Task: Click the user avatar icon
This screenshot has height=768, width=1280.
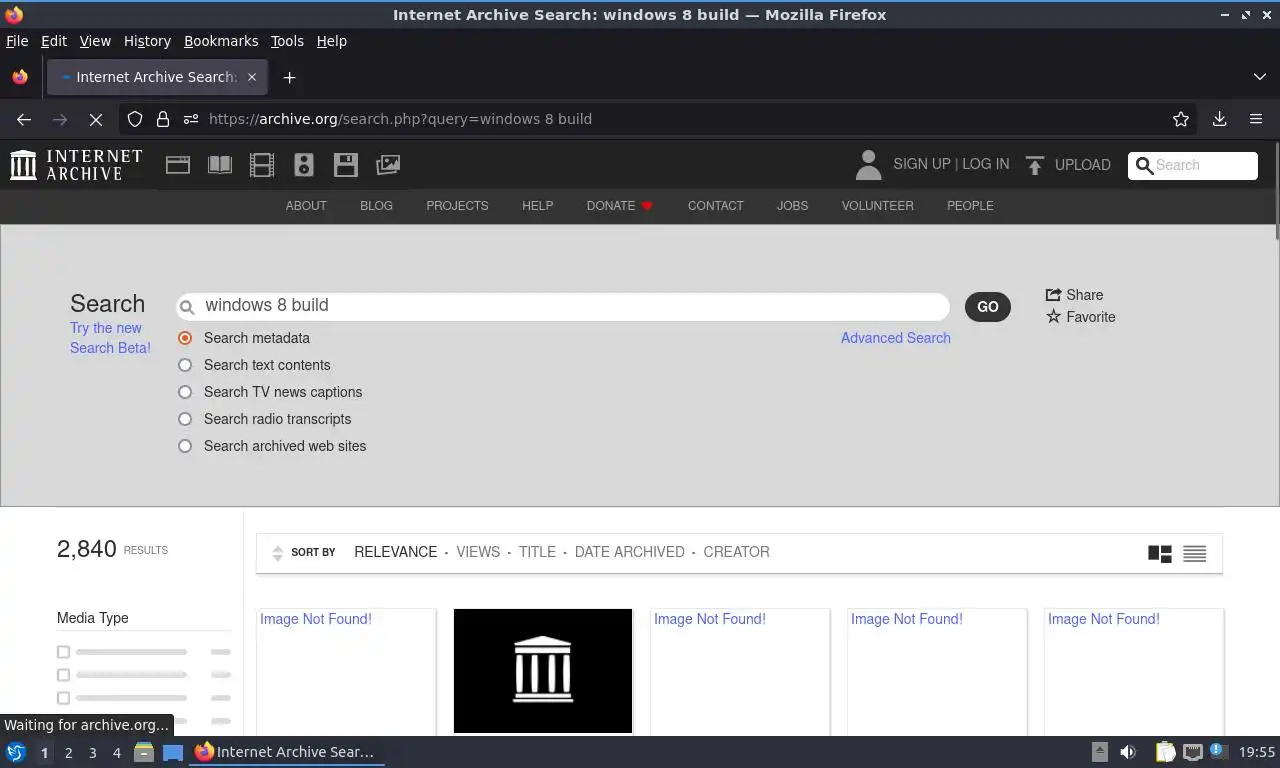Action: tap(869, 165)
